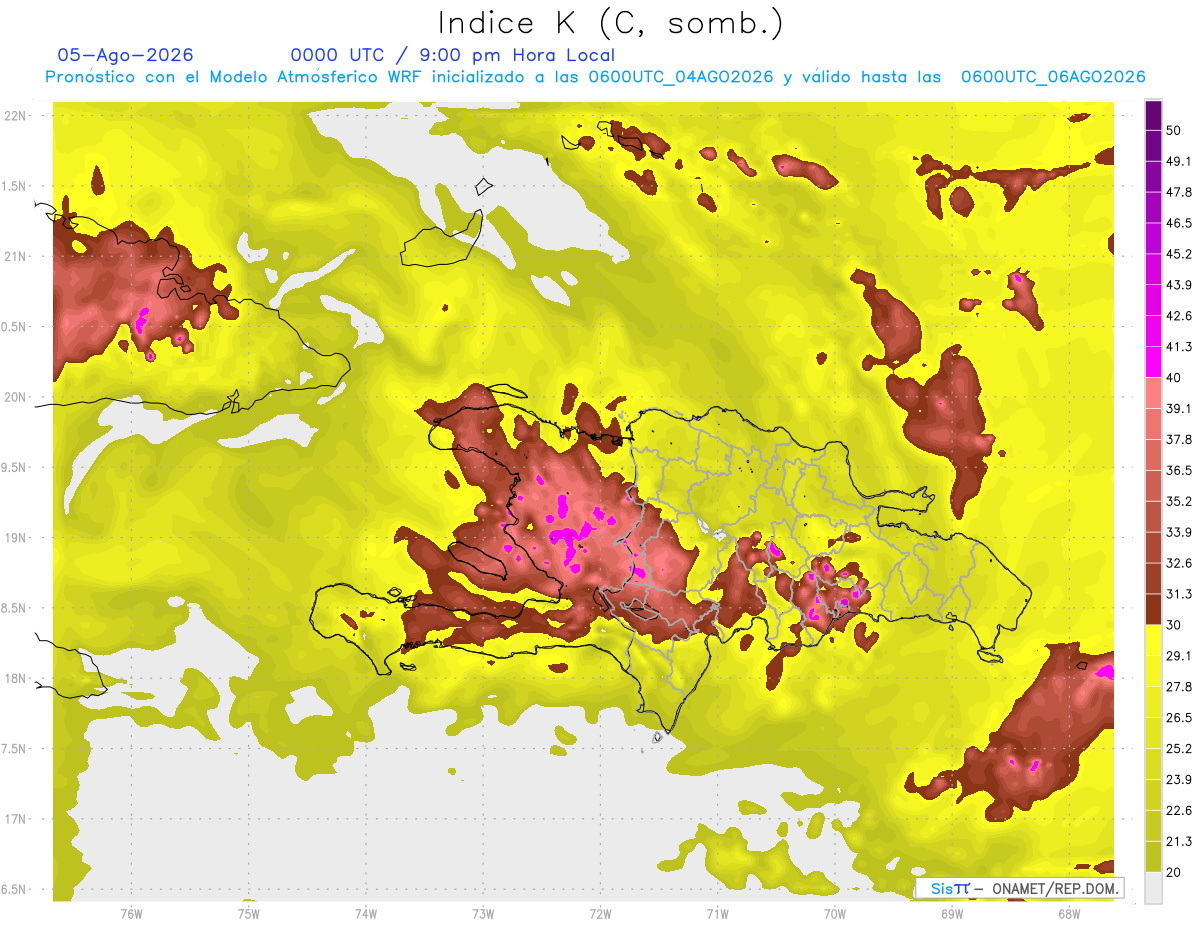Click colorbar value "27.8"
The height and width of the screenshot is (927, 1200).
(1179, 687)
